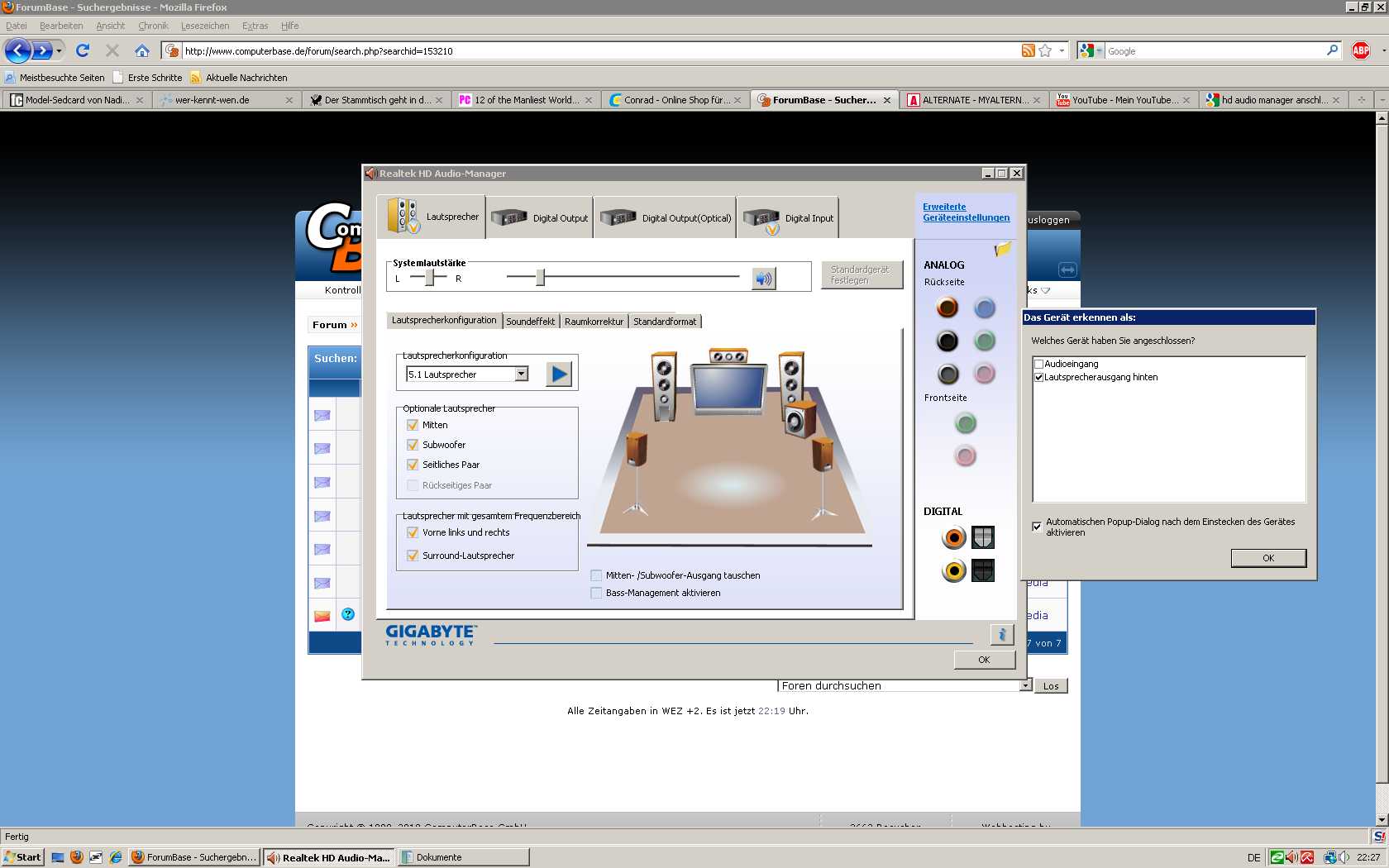This screenshot has height=868, width=1389.
Task: Go to Firefox home page
Action: pos(142,50)
